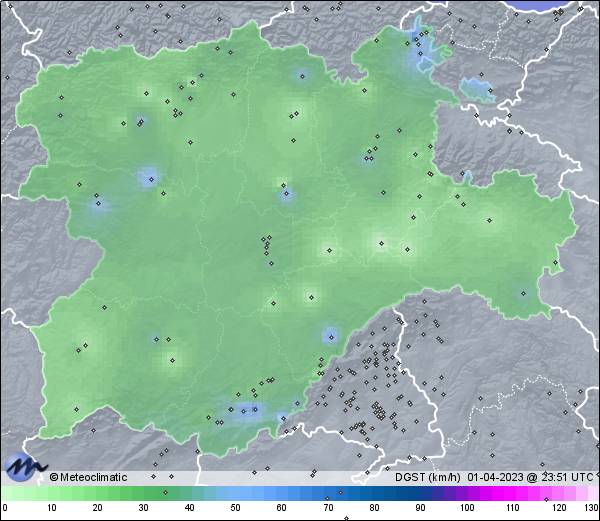Click the 50 value on wind scale
Viewport: 600px width, 521px height.
[x=235, y=508]
